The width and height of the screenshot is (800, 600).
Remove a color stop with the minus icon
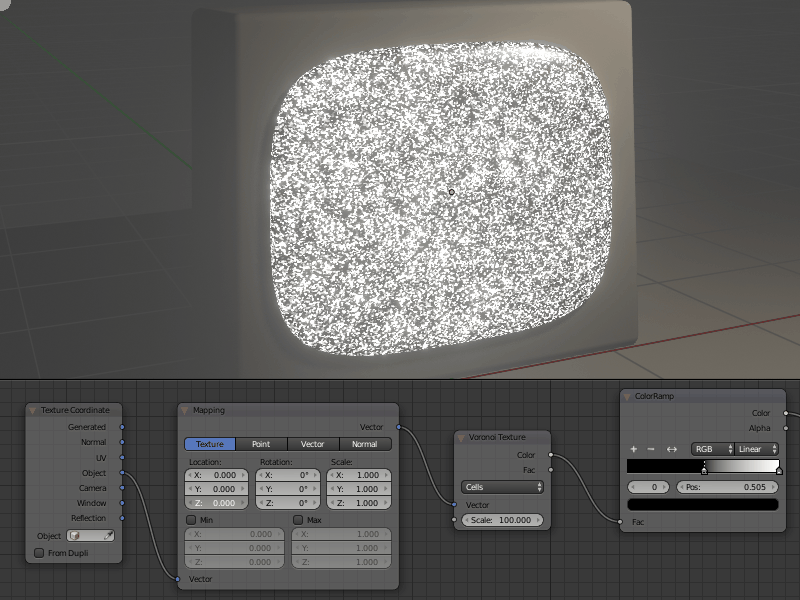[x=649, y=449]
